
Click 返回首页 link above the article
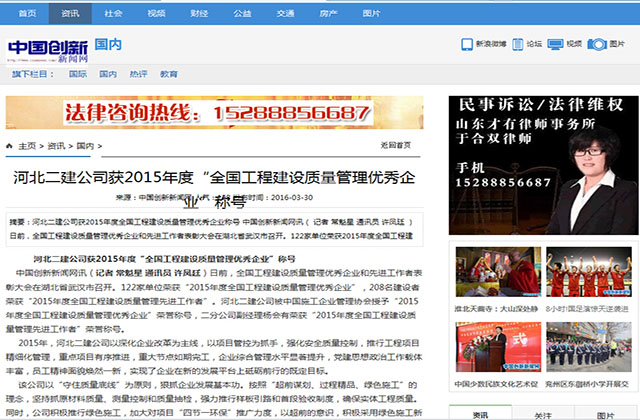click(396, 146)
